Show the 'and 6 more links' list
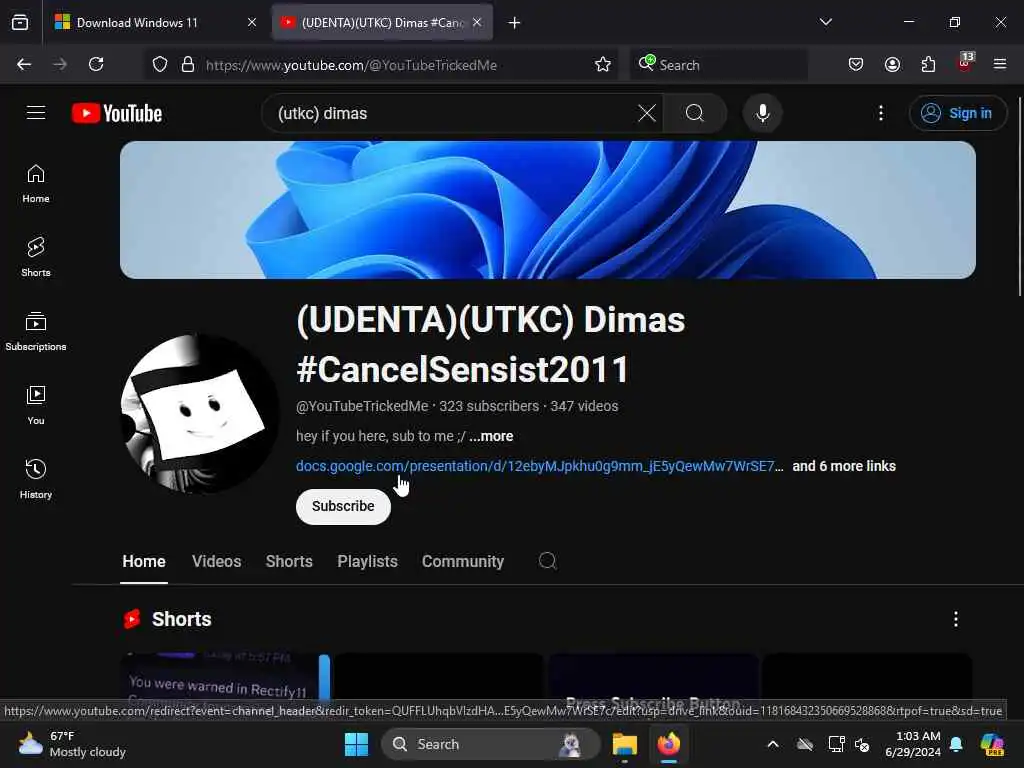 [844, 466]
